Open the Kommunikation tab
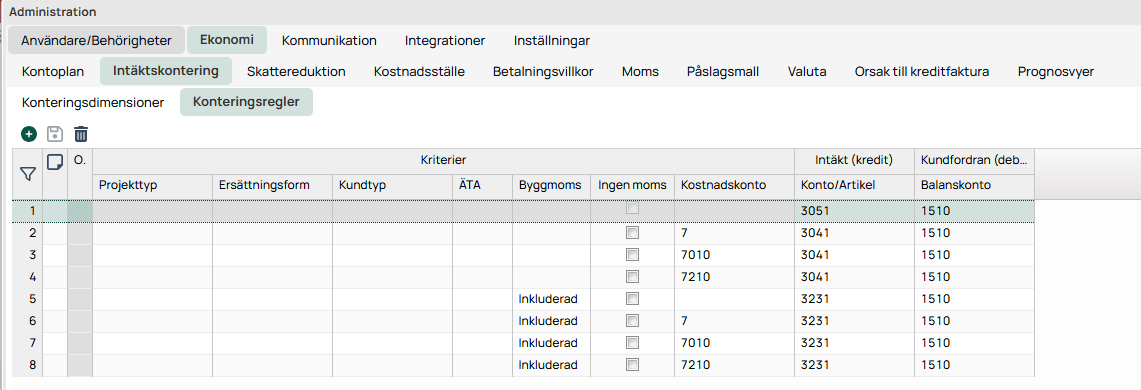 click(329, 40)
